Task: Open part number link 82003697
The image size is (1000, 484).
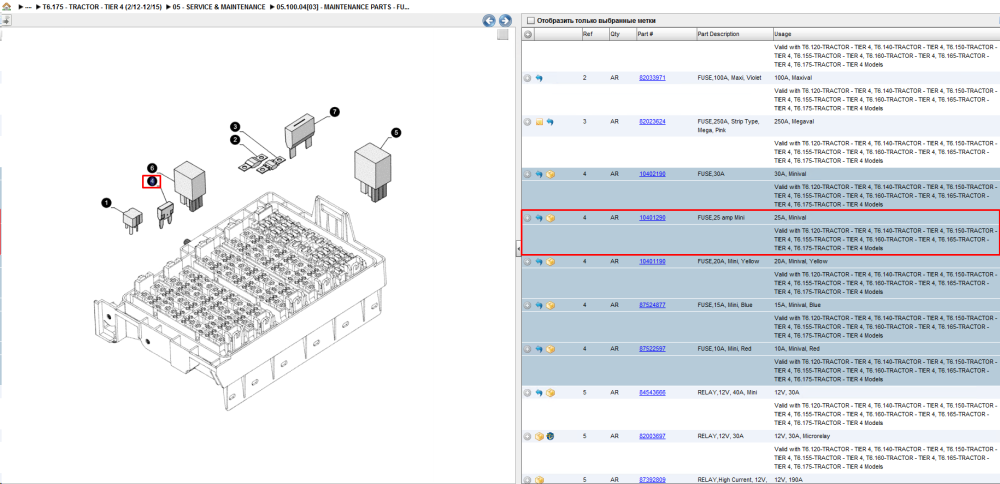Action: 652,436
